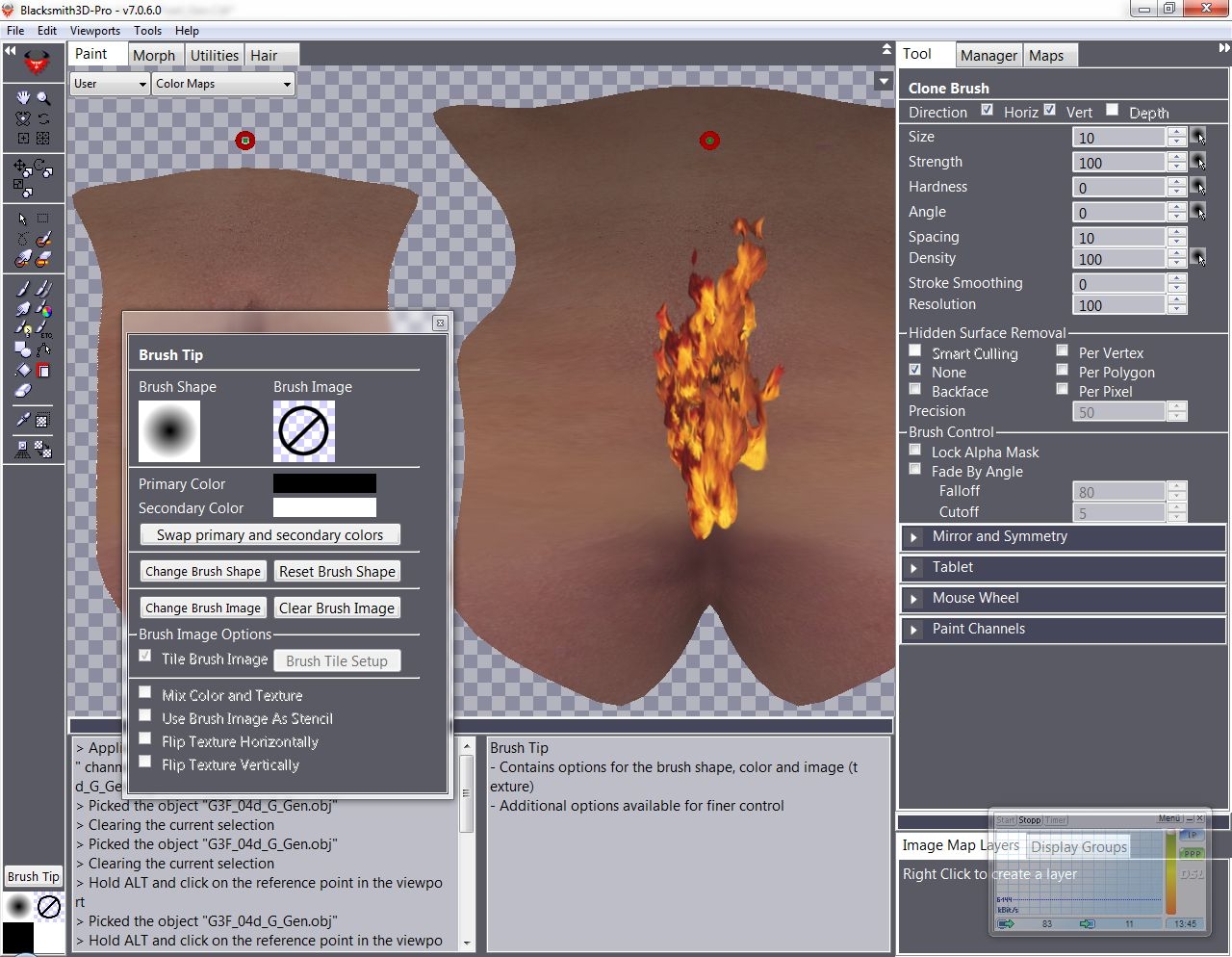The width and height of the screenshot is (1232, 957).
Task: Click the Clear Brush Image button
Action: coord(337,608)
